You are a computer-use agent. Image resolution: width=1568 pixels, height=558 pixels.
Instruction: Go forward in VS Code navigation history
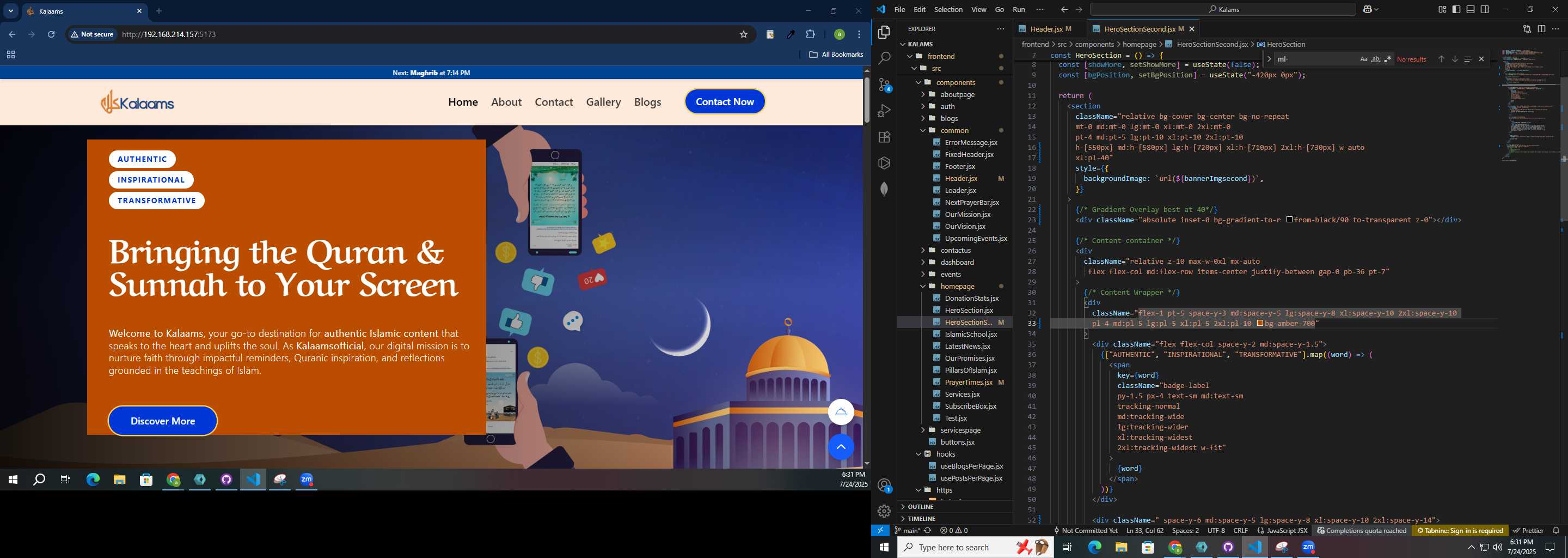click(1079, 10)
